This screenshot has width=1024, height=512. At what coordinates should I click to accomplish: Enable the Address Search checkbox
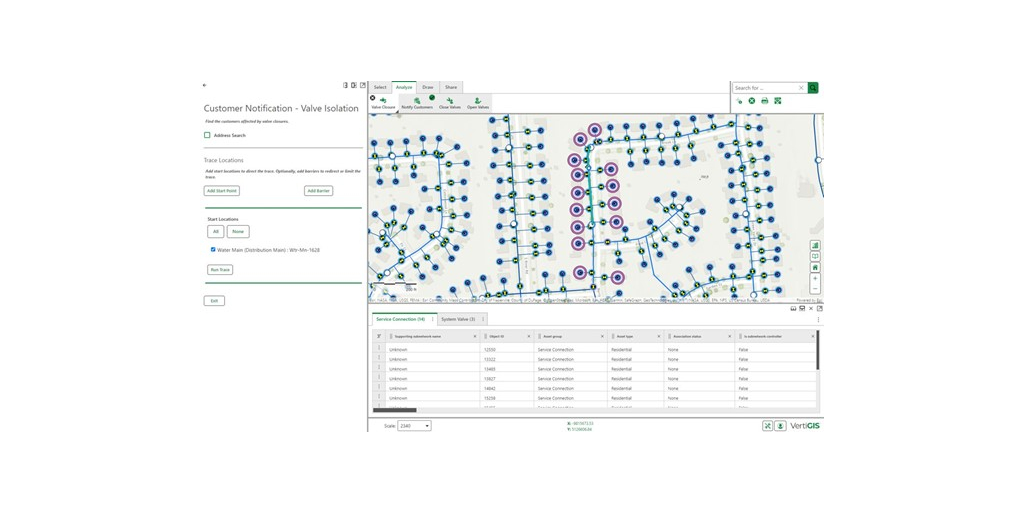click(x=208, y=135)
